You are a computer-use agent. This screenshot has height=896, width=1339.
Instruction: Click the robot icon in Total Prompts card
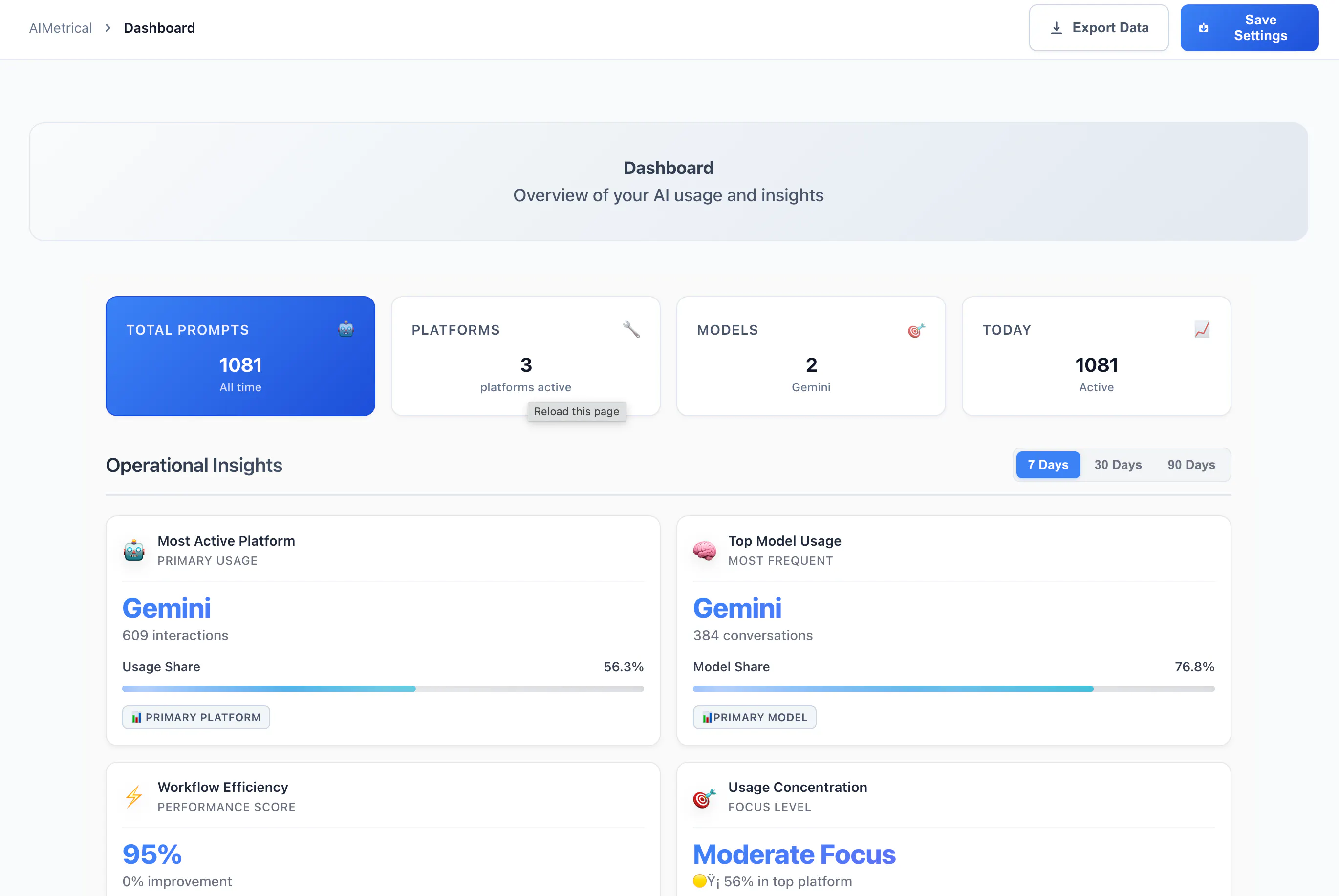[346, 330]
